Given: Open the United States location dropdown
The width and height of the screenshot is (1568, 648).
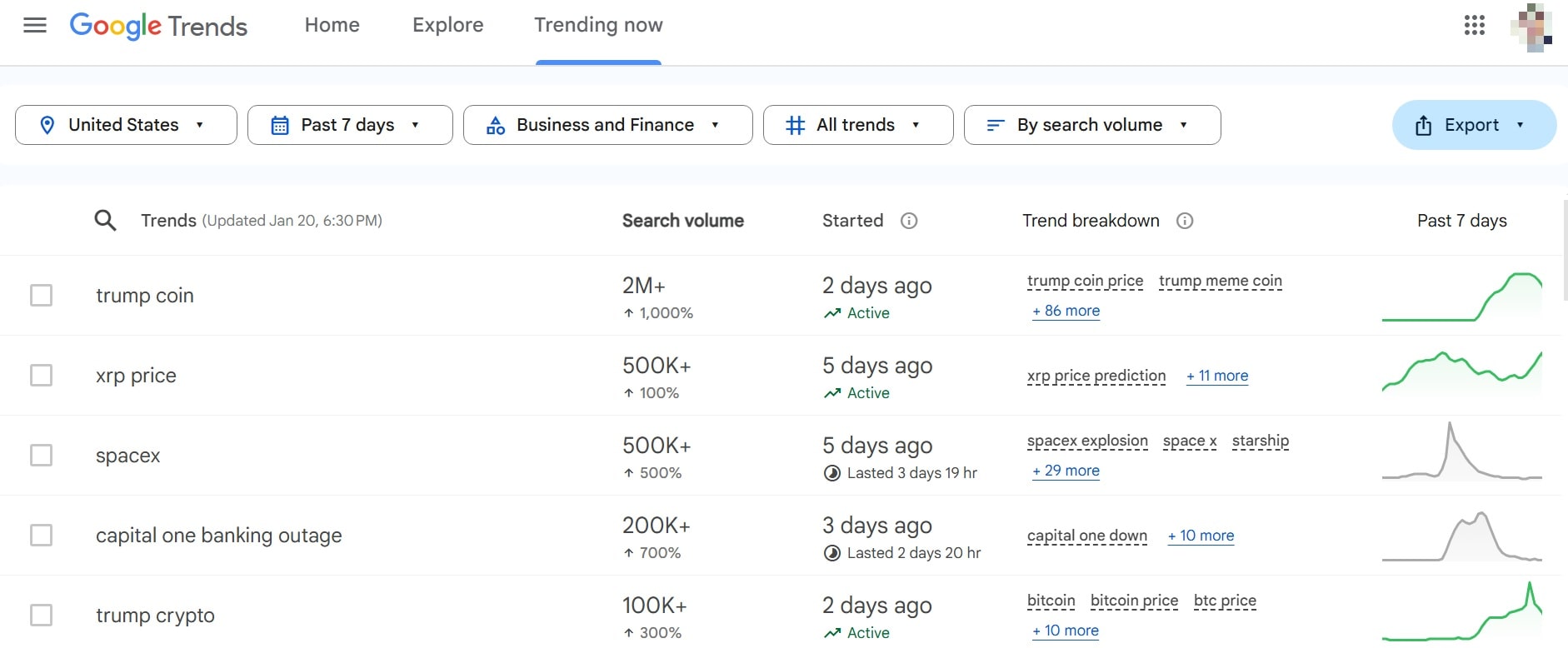Looking at the screenshot, I should coord(126,125).
